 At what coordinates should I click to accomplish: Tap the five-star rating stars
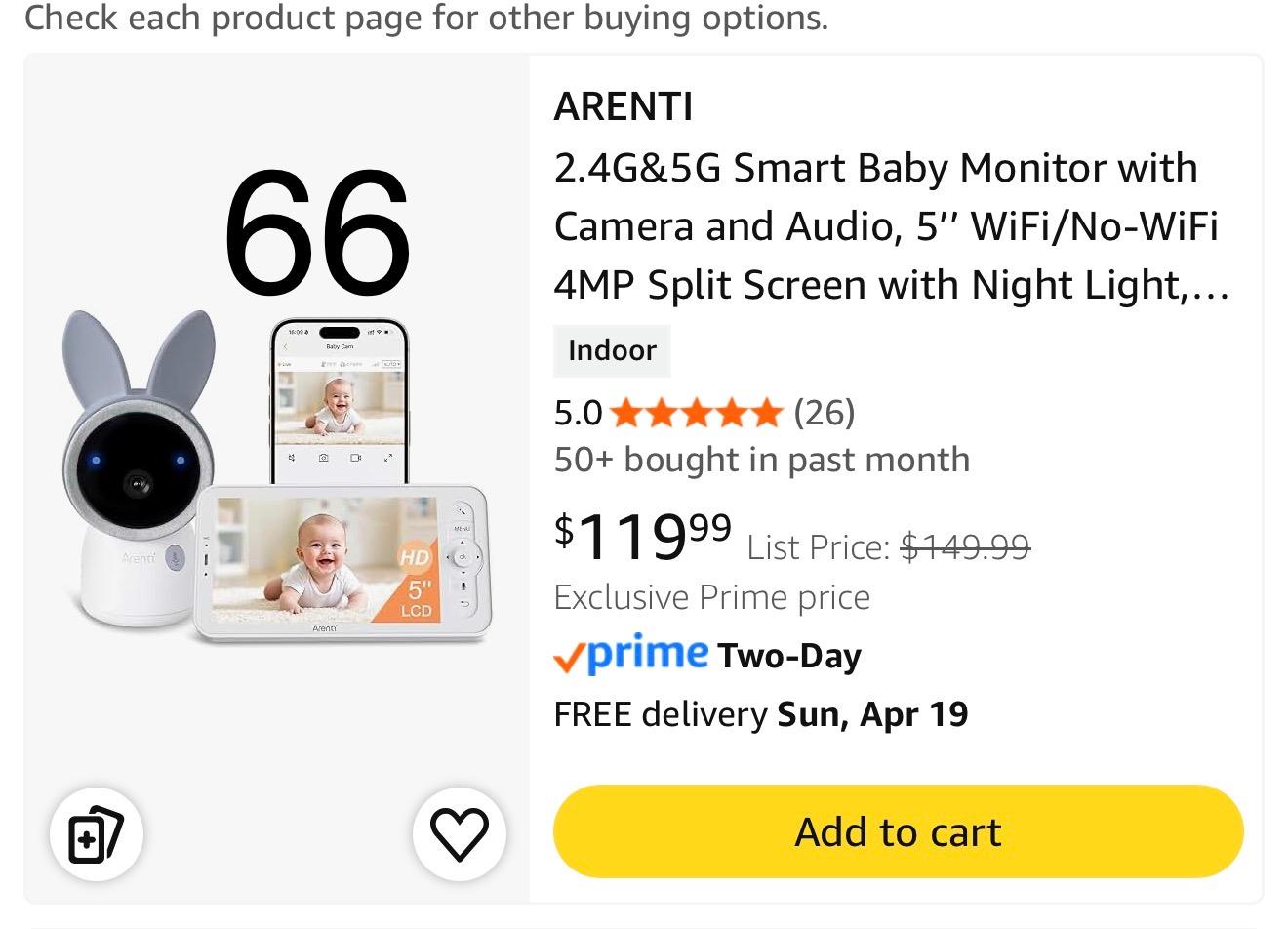pyautogui.click(x=696, y=414)
